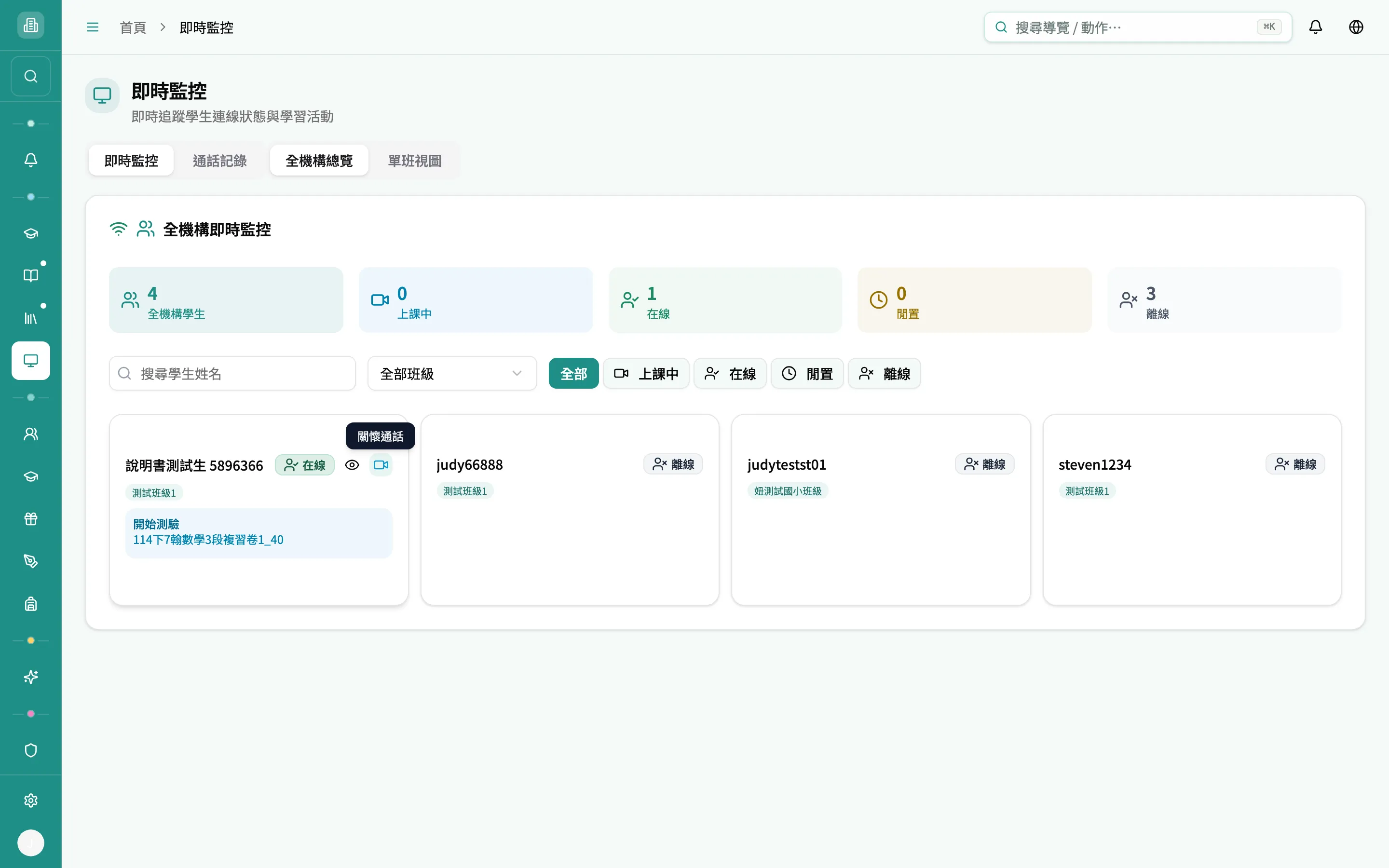Focus the 搜尋導覽 / 動作 search box
This screenshot has width=1389, height=868.
pyautogui.click(x=1138, y=27)
